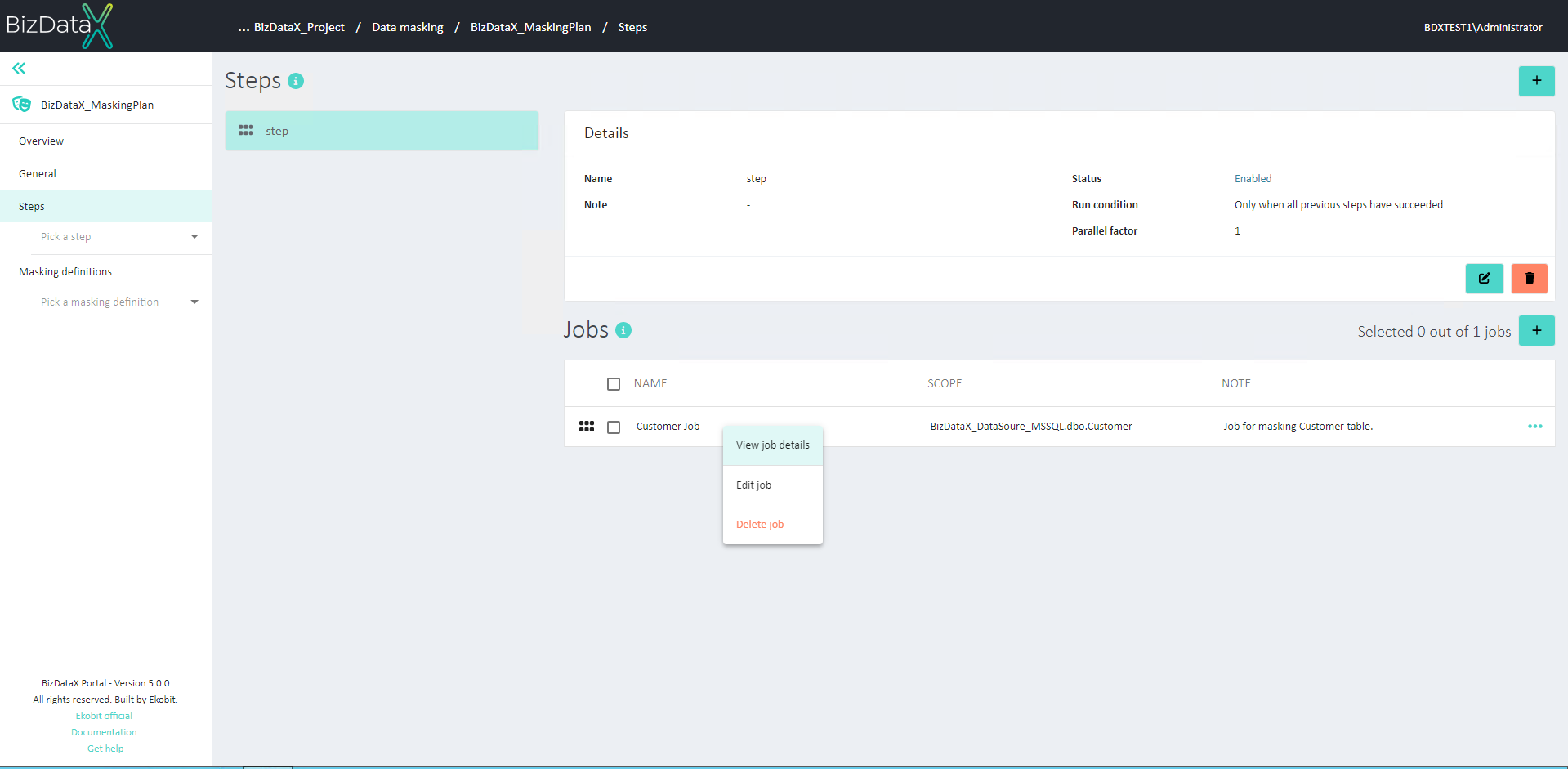Screen dimensions: 1568x769
Task: Click 'Only when all previous steps have succeeded'
Action: point(1338,205)
